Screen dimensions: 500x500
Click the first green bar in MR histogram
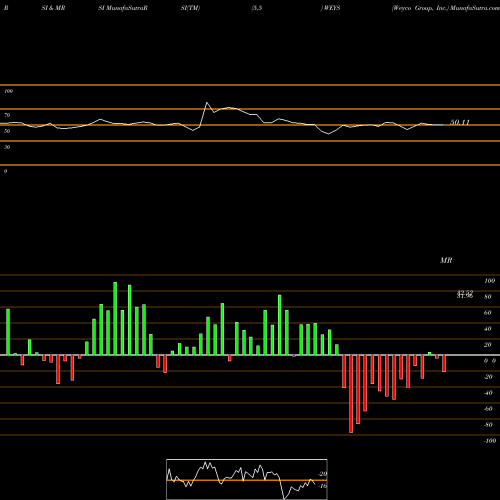click(8, 332)
